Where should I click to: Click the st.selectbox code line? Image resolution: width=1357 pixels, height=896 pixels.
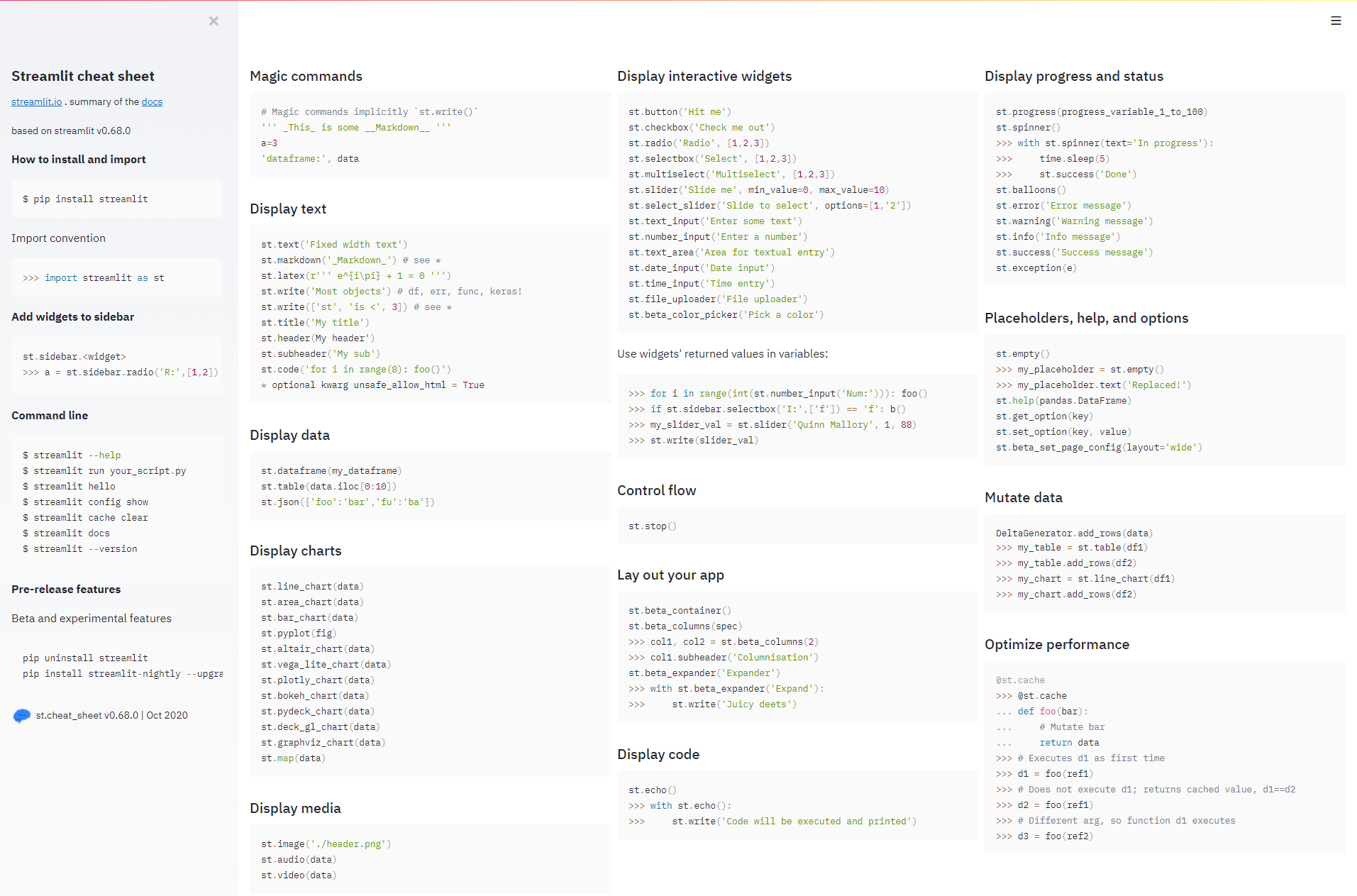click(x=712, y=159)
